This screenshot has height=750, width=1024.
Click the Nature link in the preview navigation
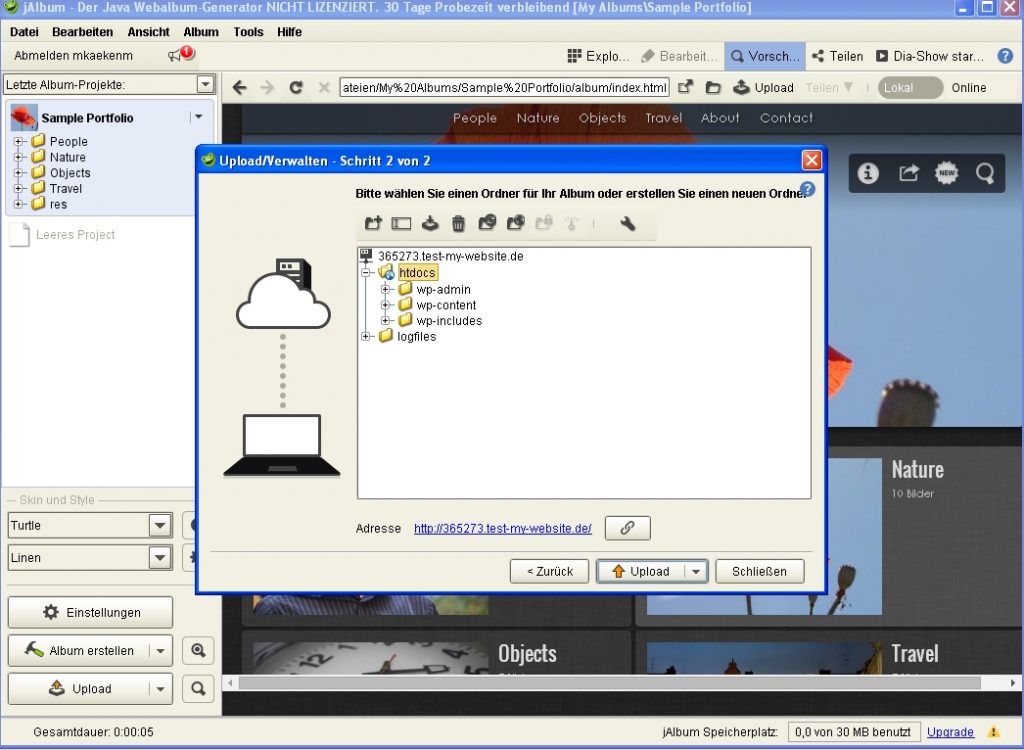coord(537,118)
